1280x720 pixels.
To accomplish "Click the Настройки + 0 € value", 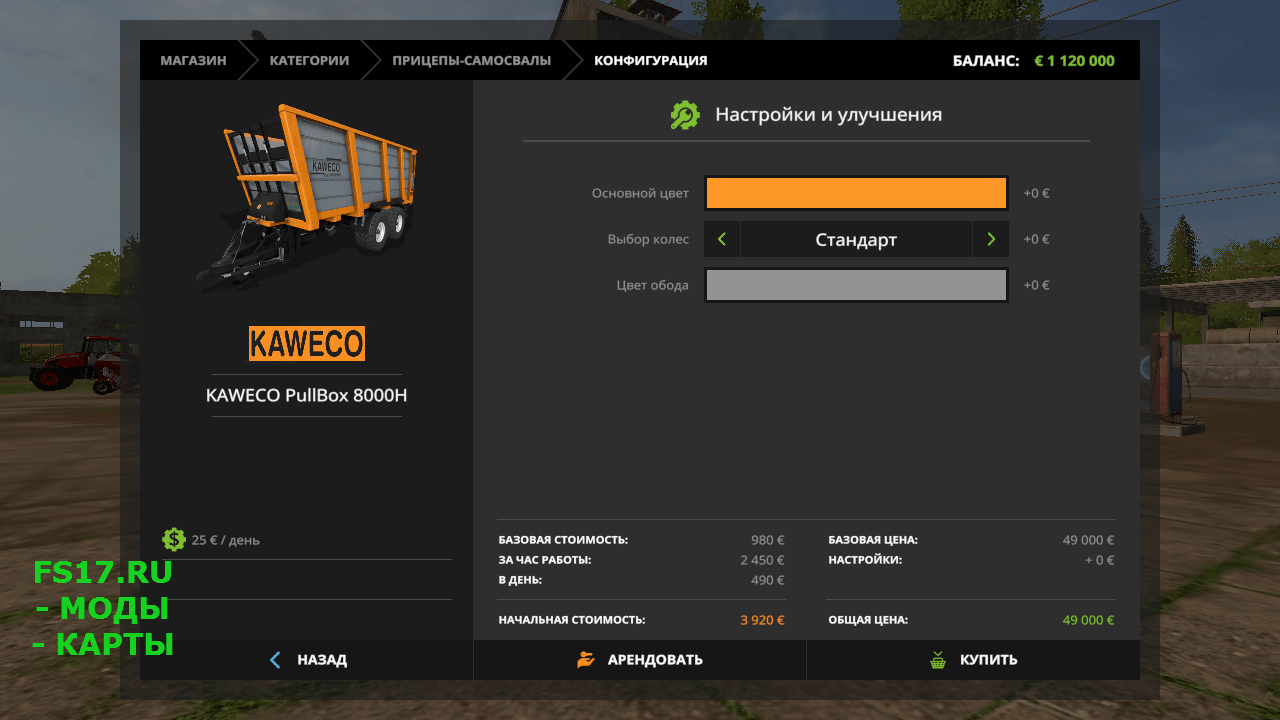I will (1099, 560).
